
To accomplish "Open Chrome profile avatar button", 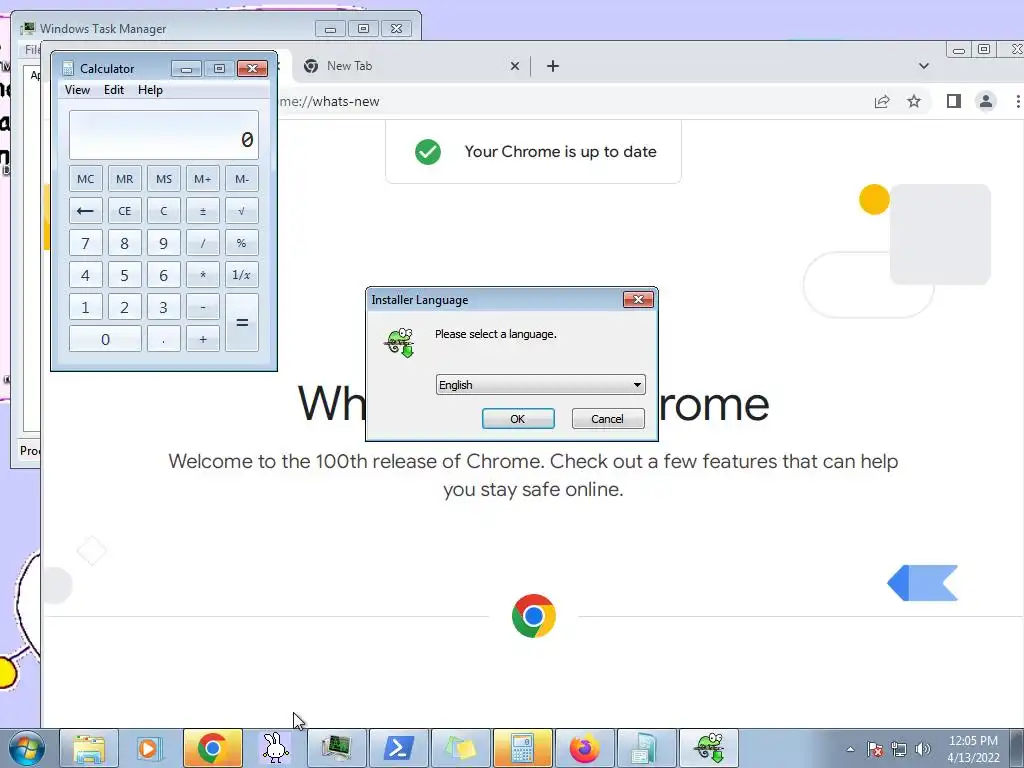I will coord(986,101).
